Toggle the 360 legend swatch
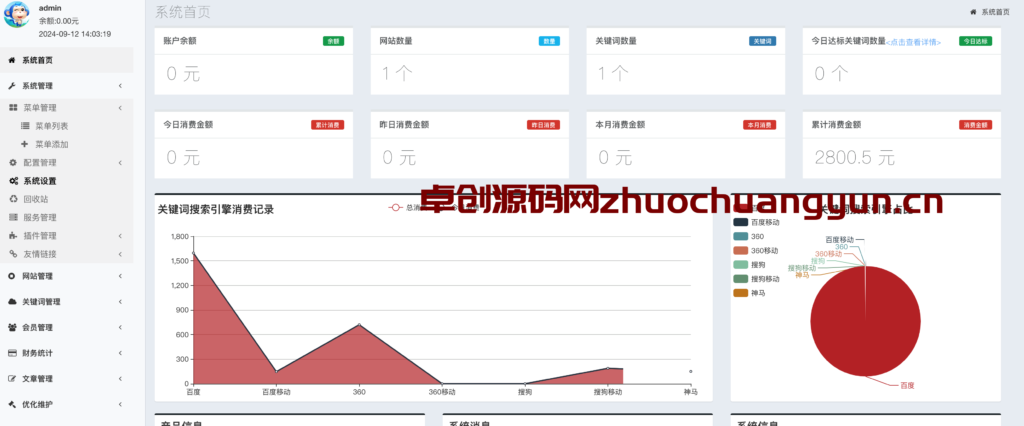The width and height of the screenshot is (1024, 426). tap(741, 237)
